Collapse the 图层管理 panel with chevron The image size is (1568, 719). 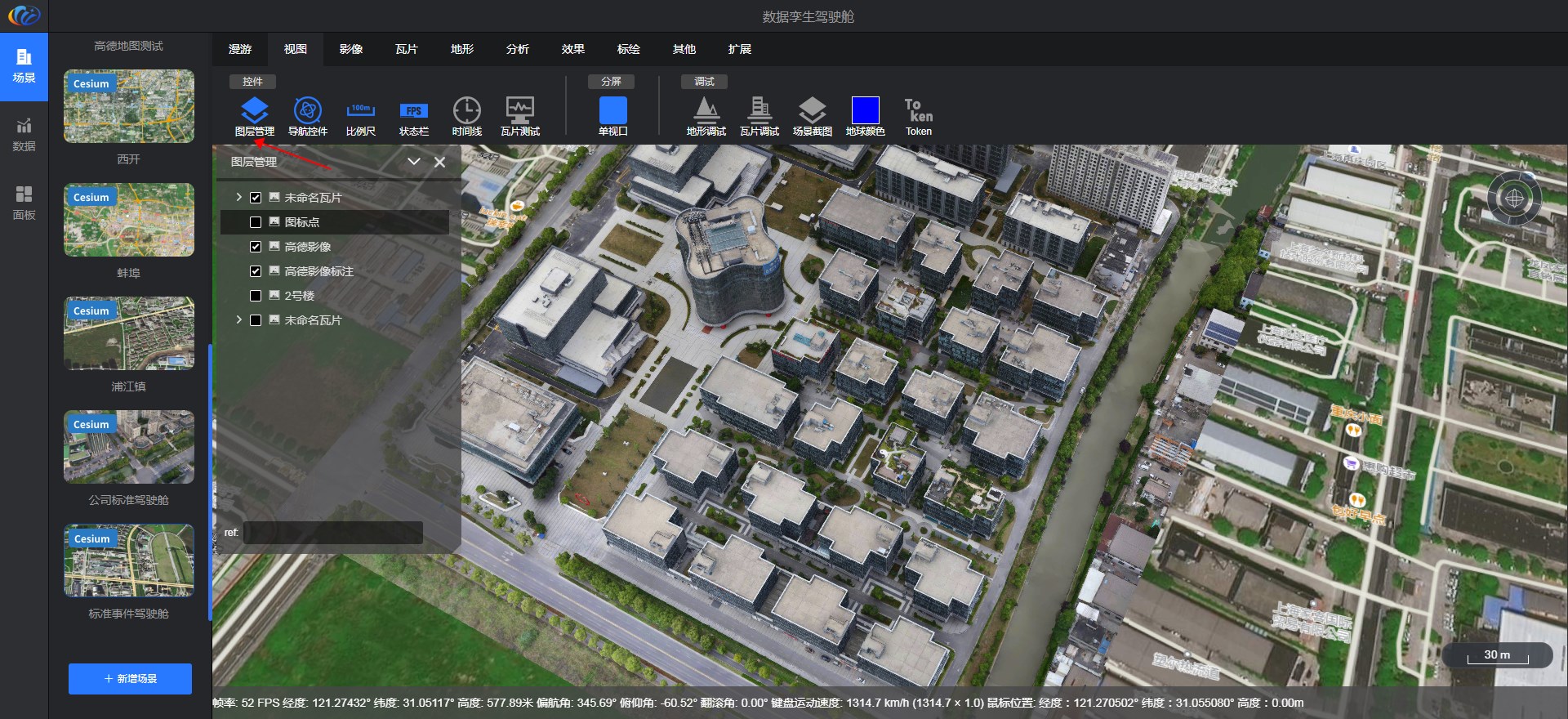[x=414, y=162]
